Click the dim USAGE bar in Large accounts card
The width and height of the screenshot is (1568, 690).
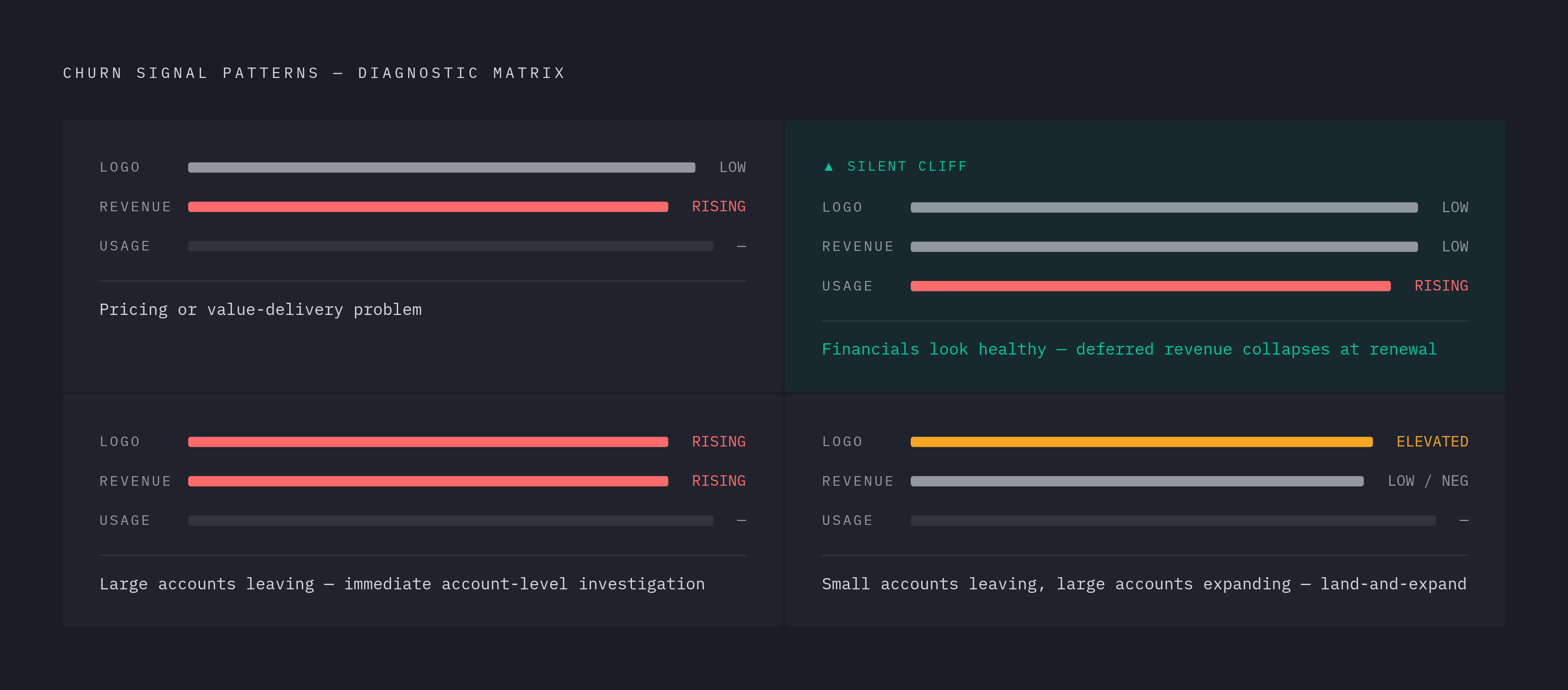point(450,521)
